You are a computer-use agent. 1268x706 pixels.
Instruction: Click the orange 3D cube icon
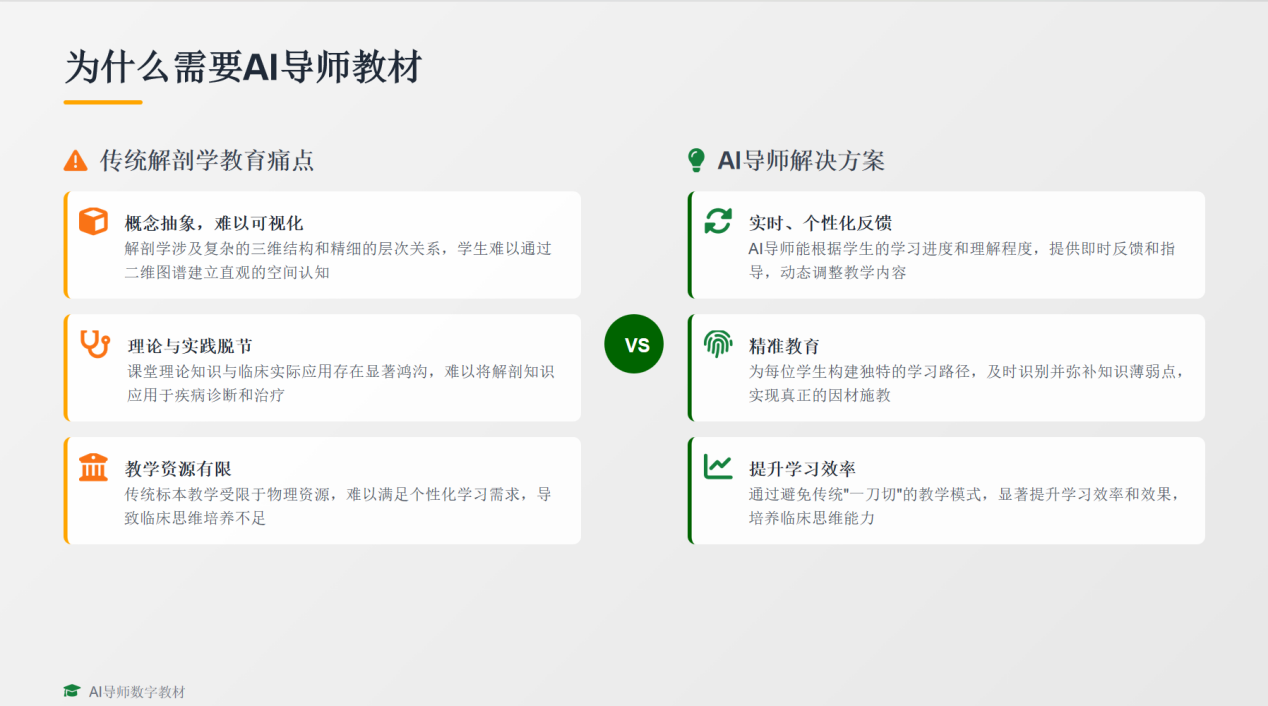[93, 221]
